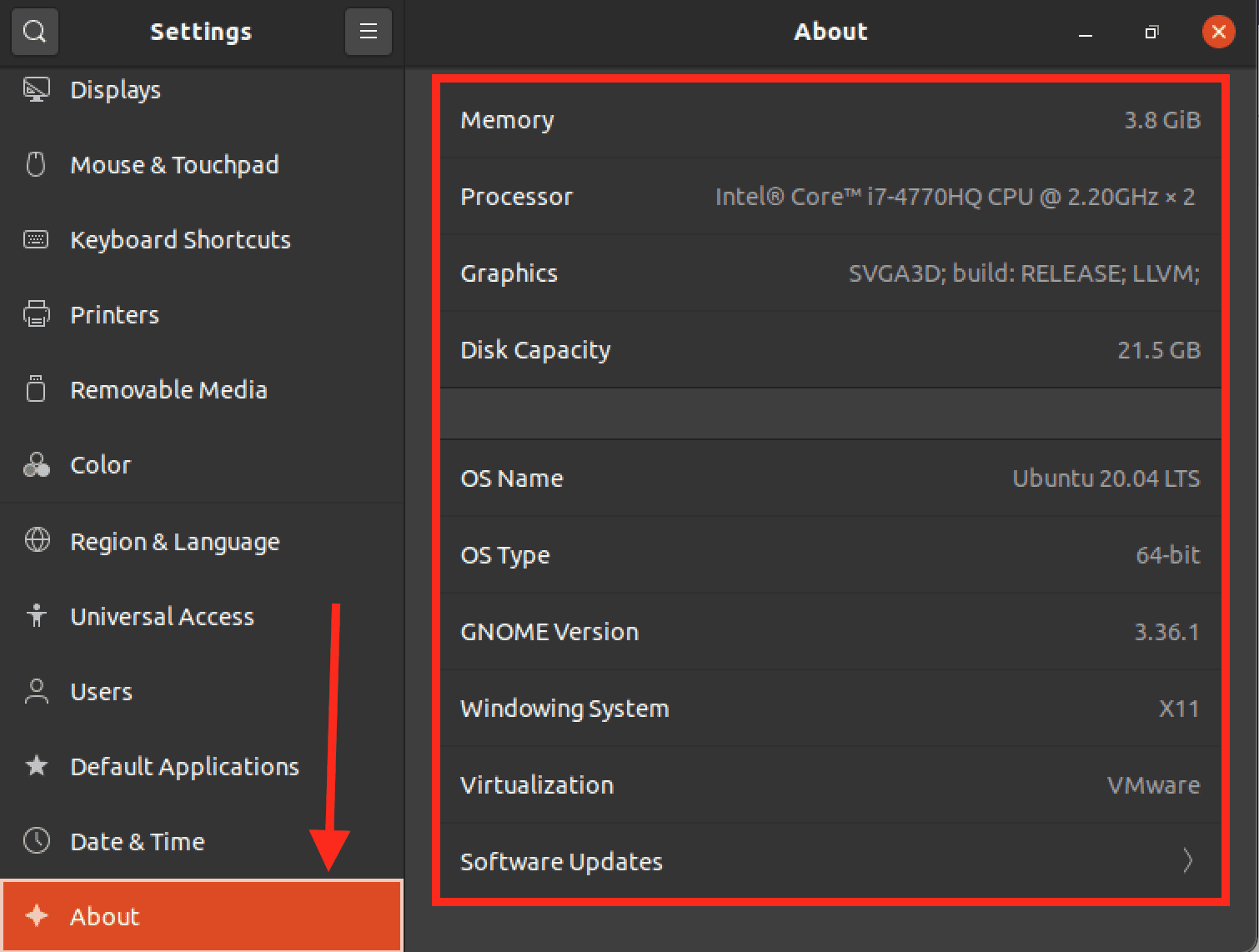
Task: Click the VMware value
Action: (x=1153, y=784)
